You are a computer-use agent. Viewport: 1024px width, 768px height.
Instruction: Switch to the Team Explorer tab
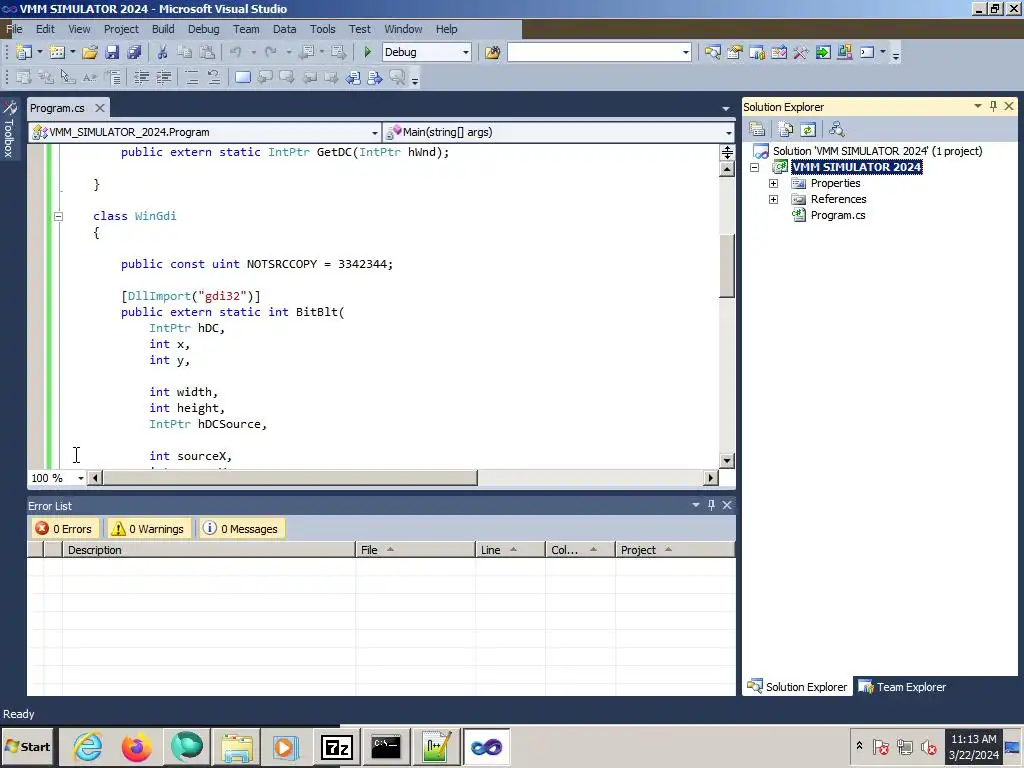(903, 687)
